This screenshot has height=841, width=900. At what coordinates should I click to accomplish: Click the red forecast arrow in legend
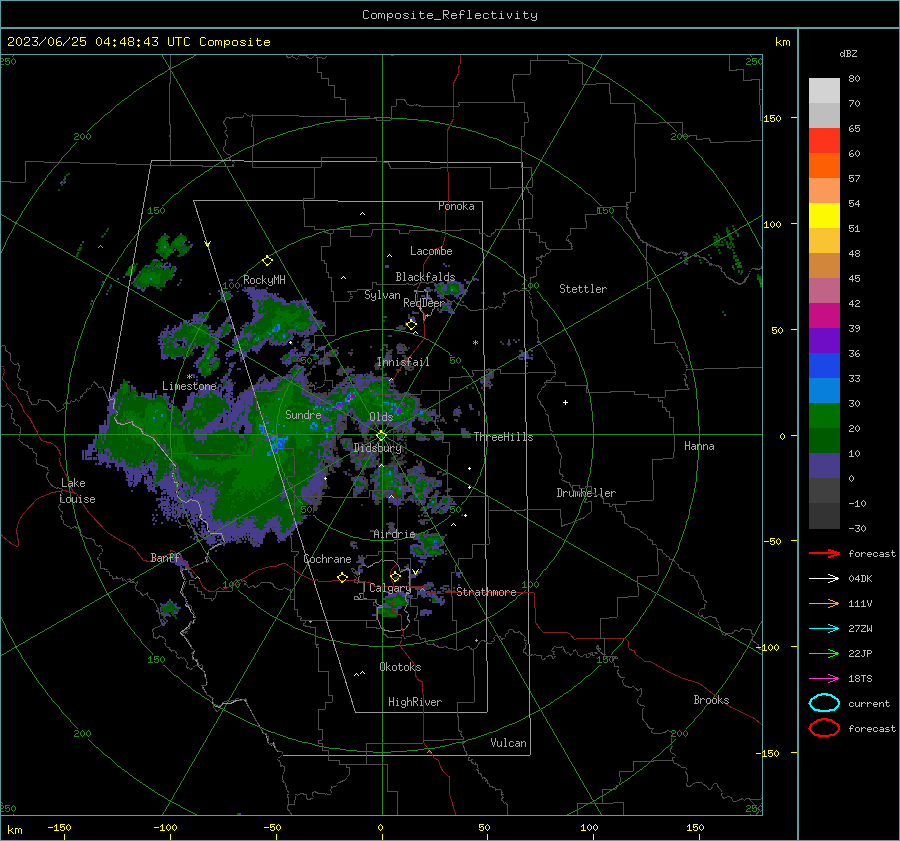tap(824, 553)
